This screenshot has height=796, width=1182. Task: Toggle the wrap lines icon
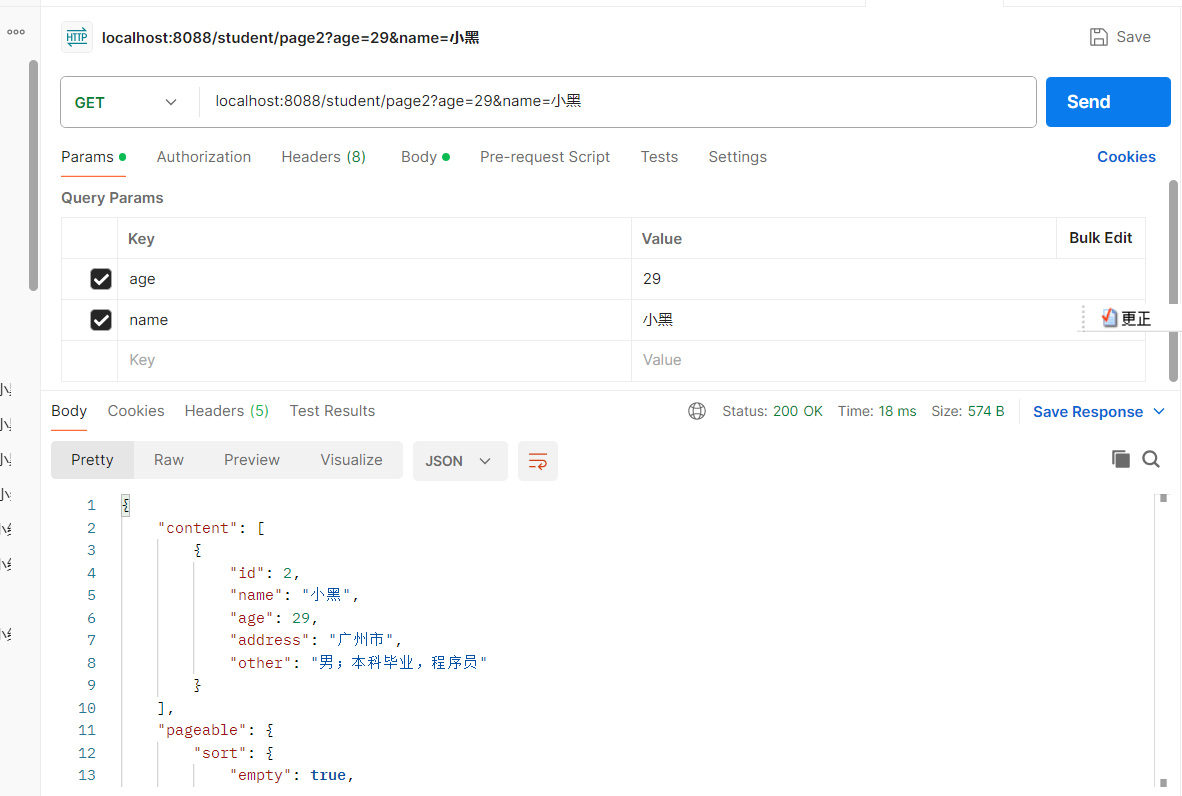point(538,461)
